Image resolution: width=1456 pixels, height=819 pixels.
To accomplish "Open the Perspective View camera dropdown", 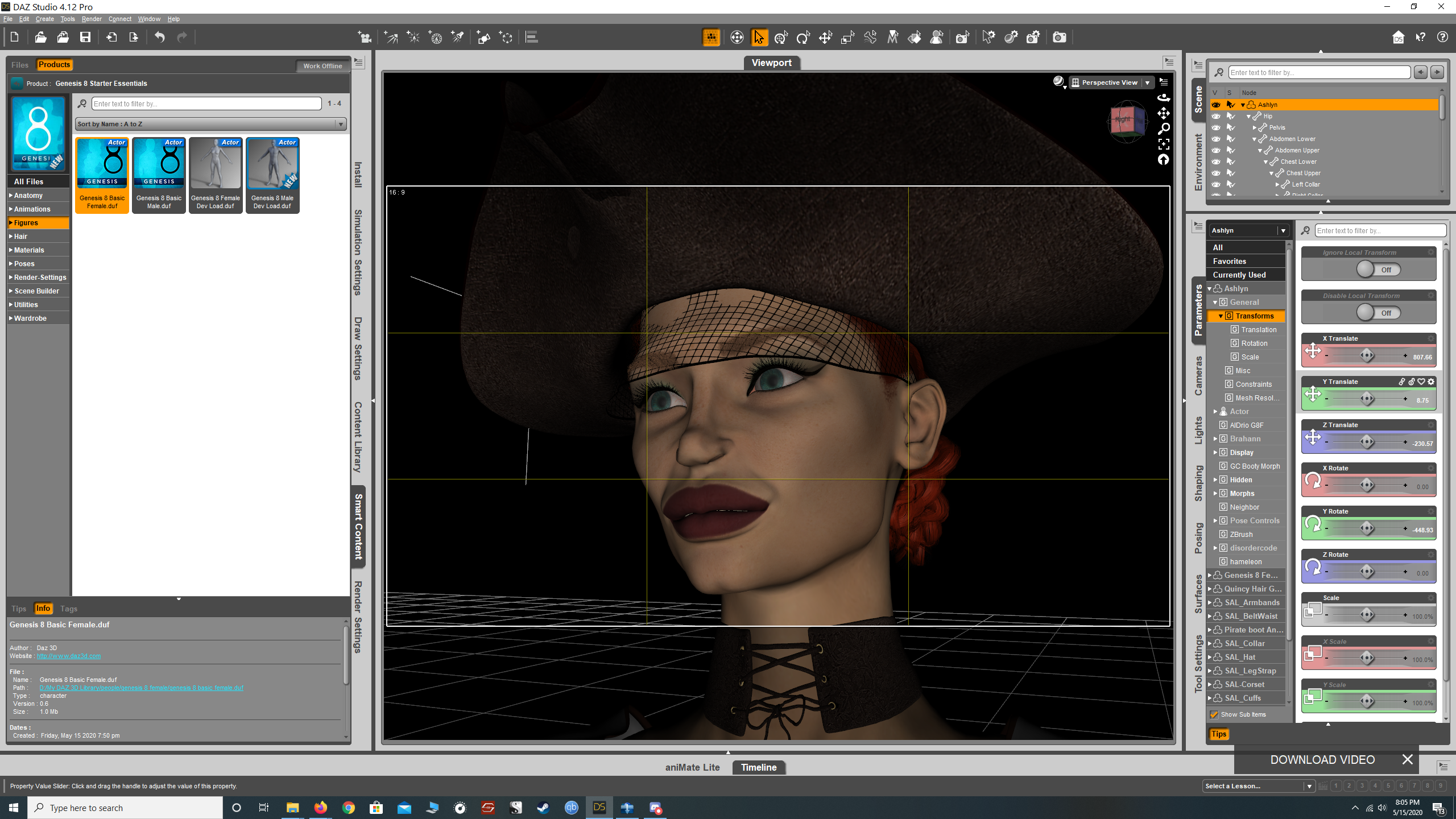I will tap(1111, 82).
